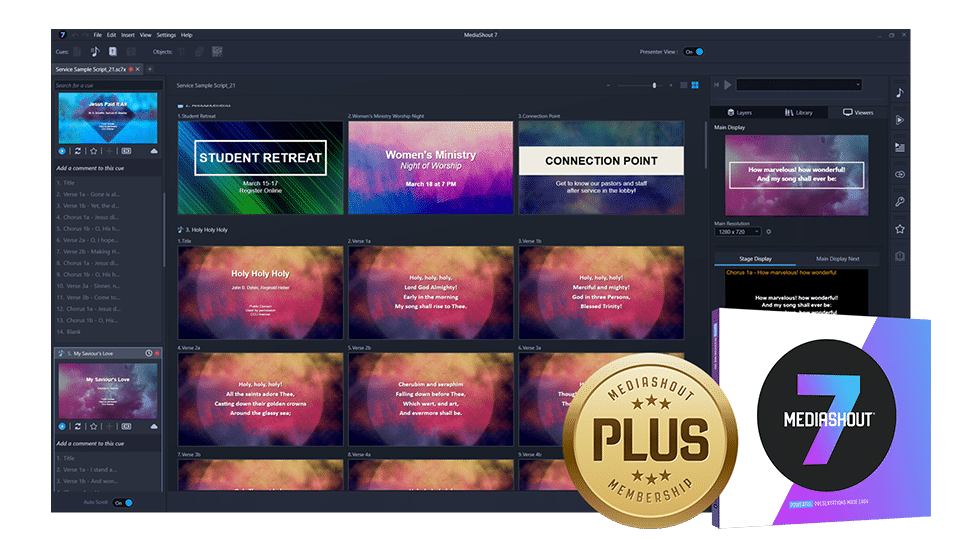Toggle the blue circle under My Saviour's Love thumbnail
The height and width of the screenshot is (540, 960).
[x=62, y=426]
